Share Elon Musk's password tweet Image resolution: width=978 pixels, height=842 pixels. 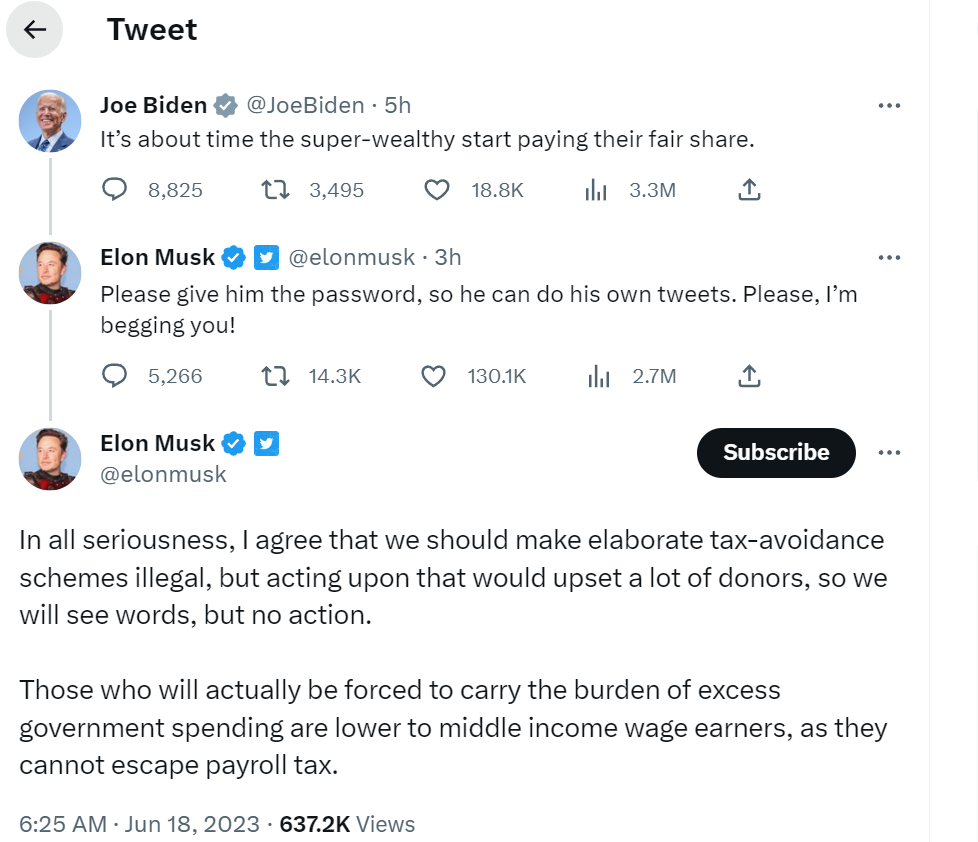pyautogui.click(x=750, y=376)
